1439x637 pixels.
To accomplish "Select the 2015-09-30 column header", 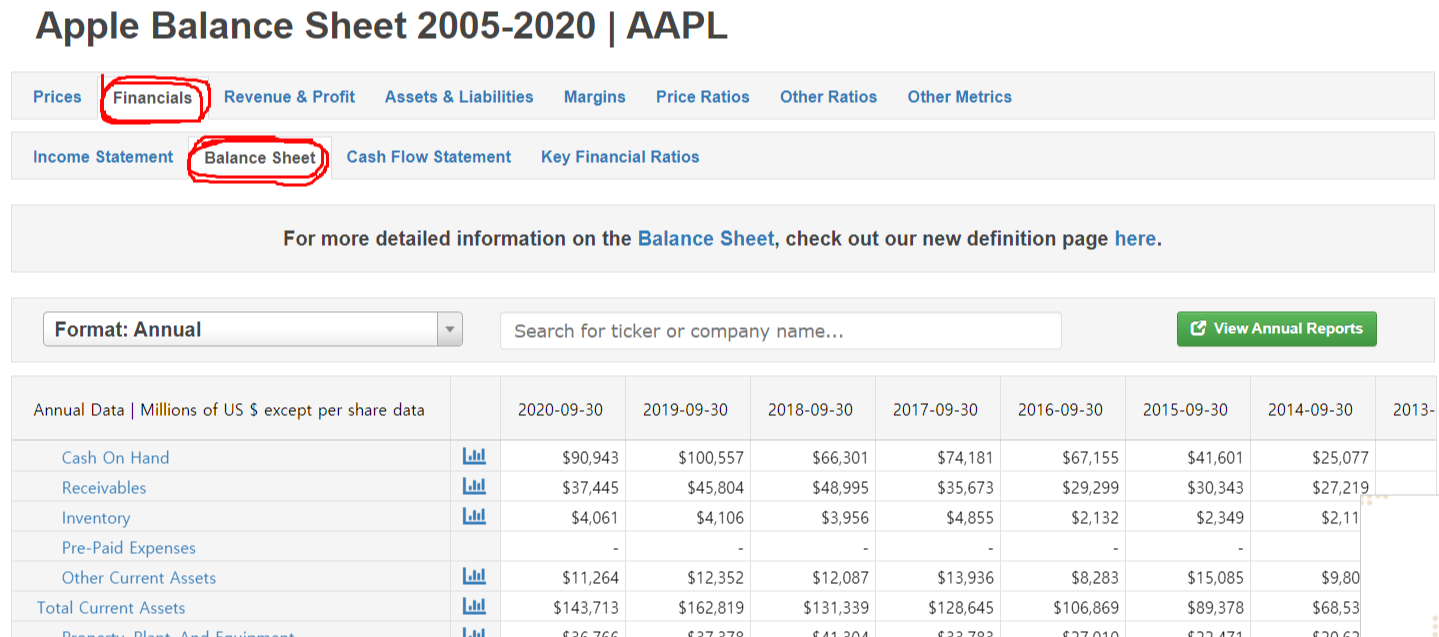I will click(1186, 410).
